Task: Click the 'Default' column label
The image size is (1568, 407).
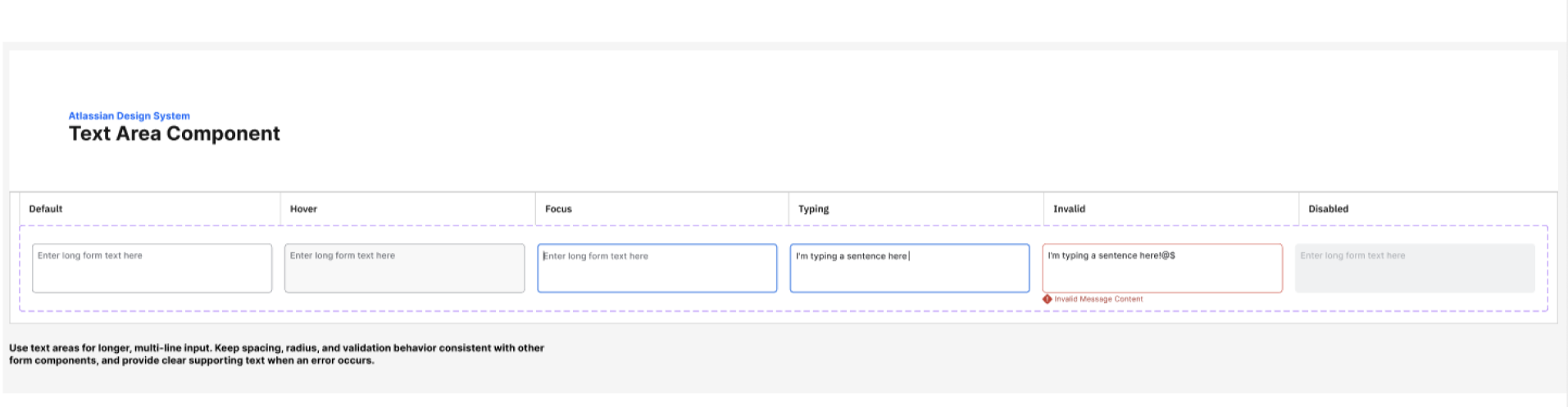Action: (46, 209)
